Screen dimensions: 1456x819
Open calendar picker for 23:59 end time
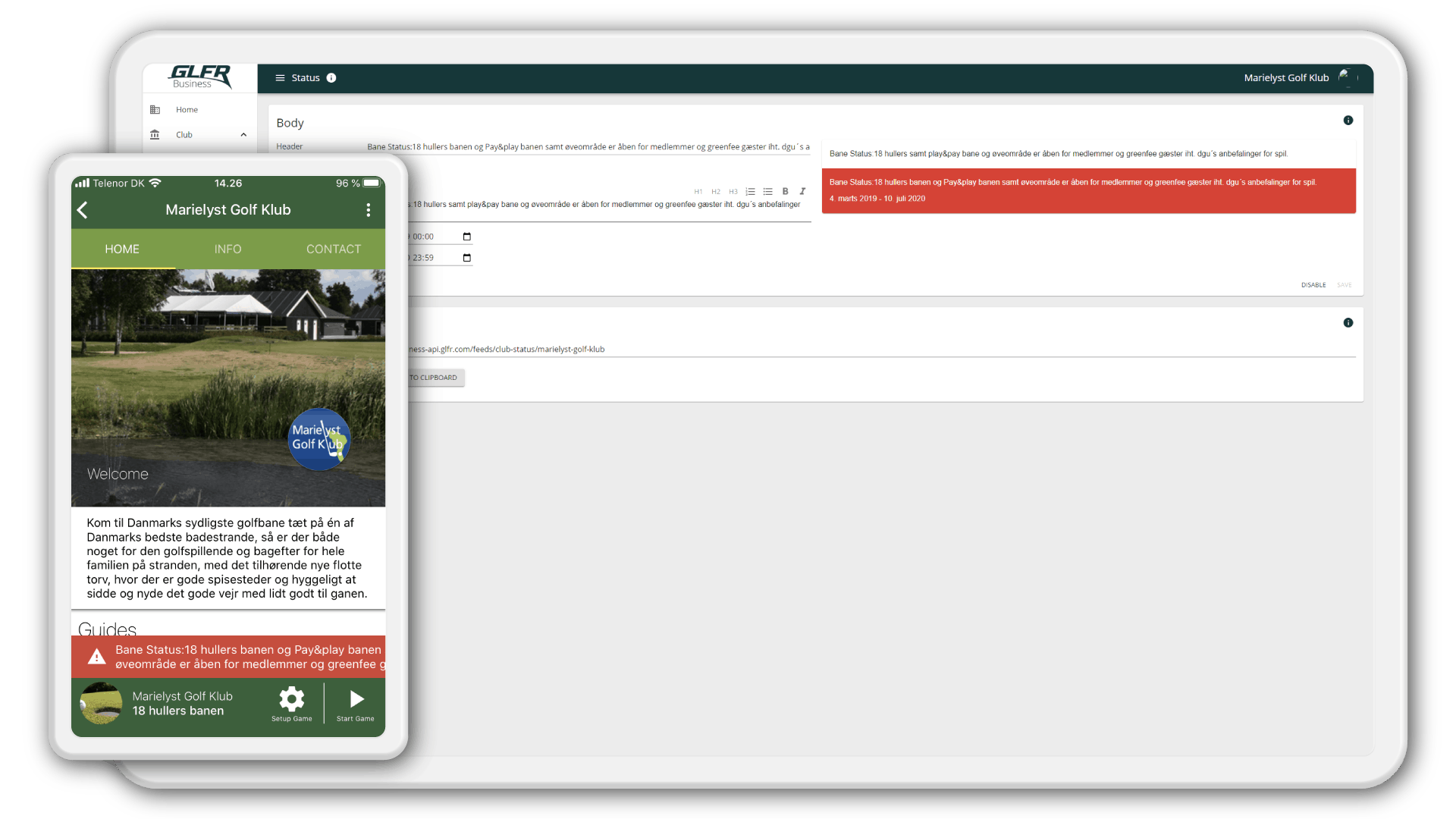[x=466, y=258]
